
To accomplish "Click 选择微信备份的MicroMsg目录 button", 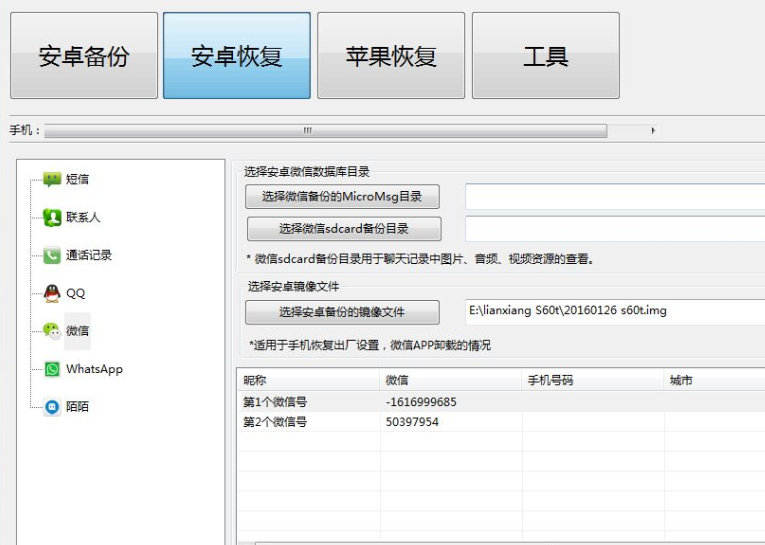I will pos(342,197).
